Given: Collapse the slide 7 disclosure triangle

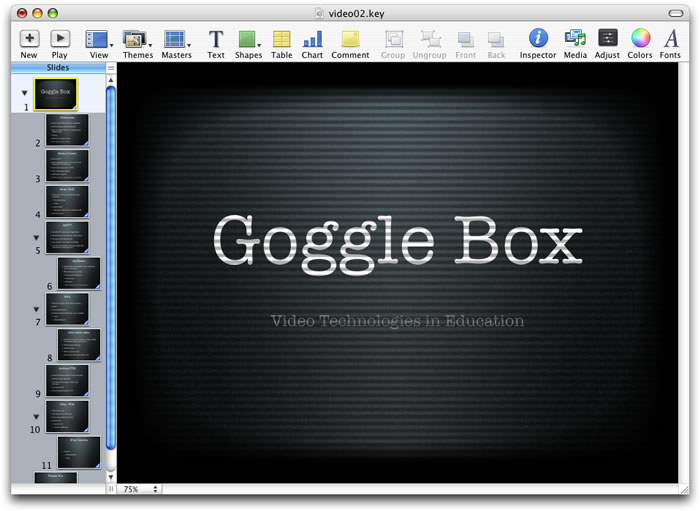Looking at the screenshot, I should [36, 309].
